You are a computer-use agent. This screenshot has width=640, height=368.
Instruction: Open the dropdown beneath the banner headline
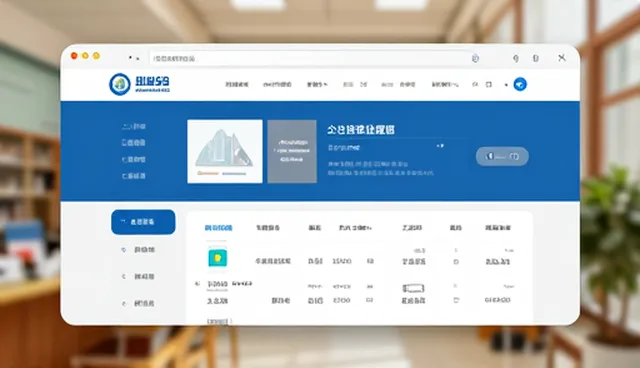(x=386, y=147)
